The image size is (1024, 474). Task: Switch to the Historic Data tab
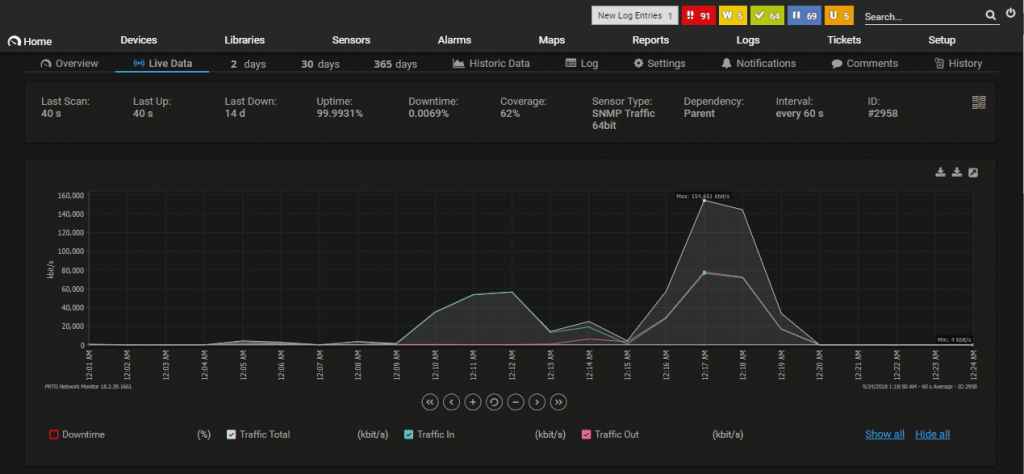pyautogui.click(x=491, y=63)
